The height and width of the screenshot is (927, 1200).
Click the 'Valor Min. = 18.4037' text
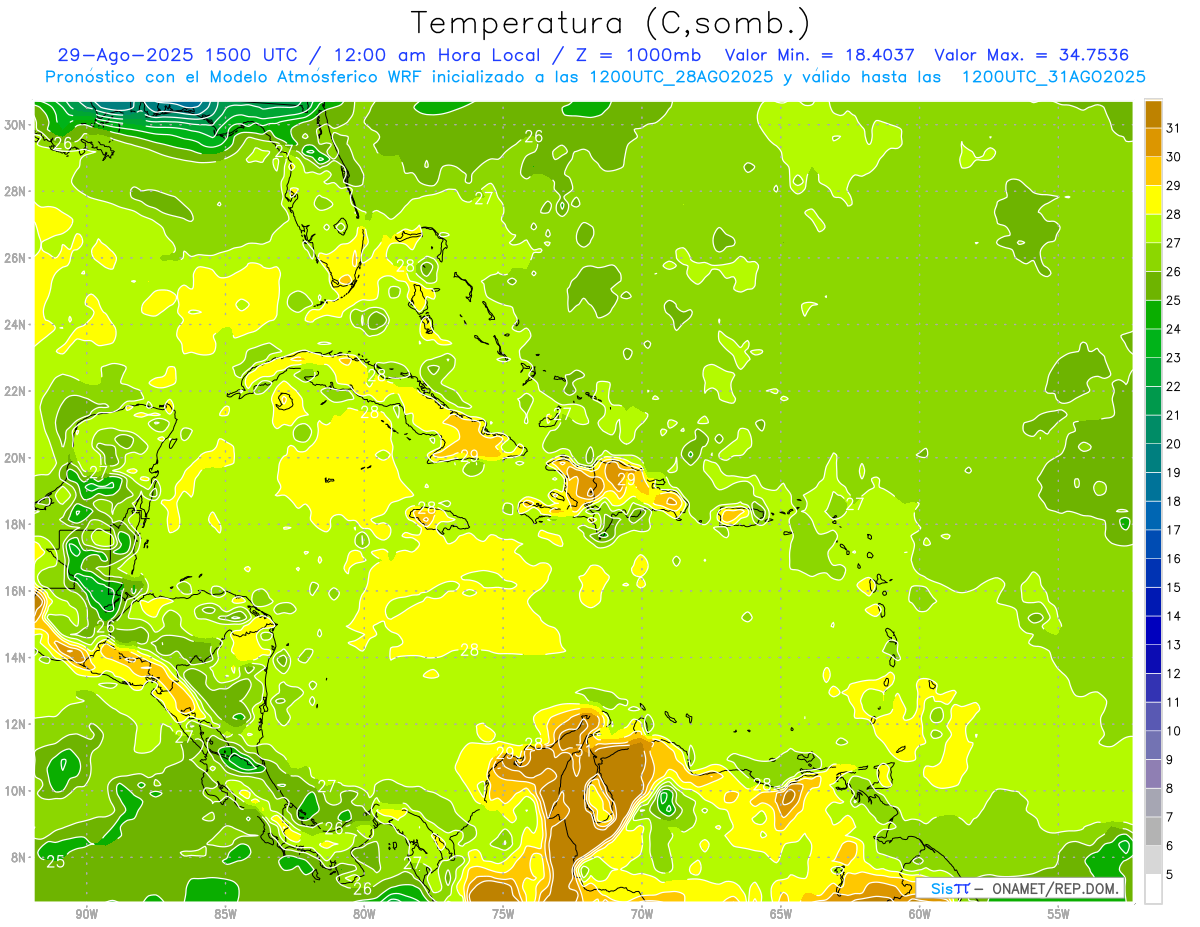point(821,55)
